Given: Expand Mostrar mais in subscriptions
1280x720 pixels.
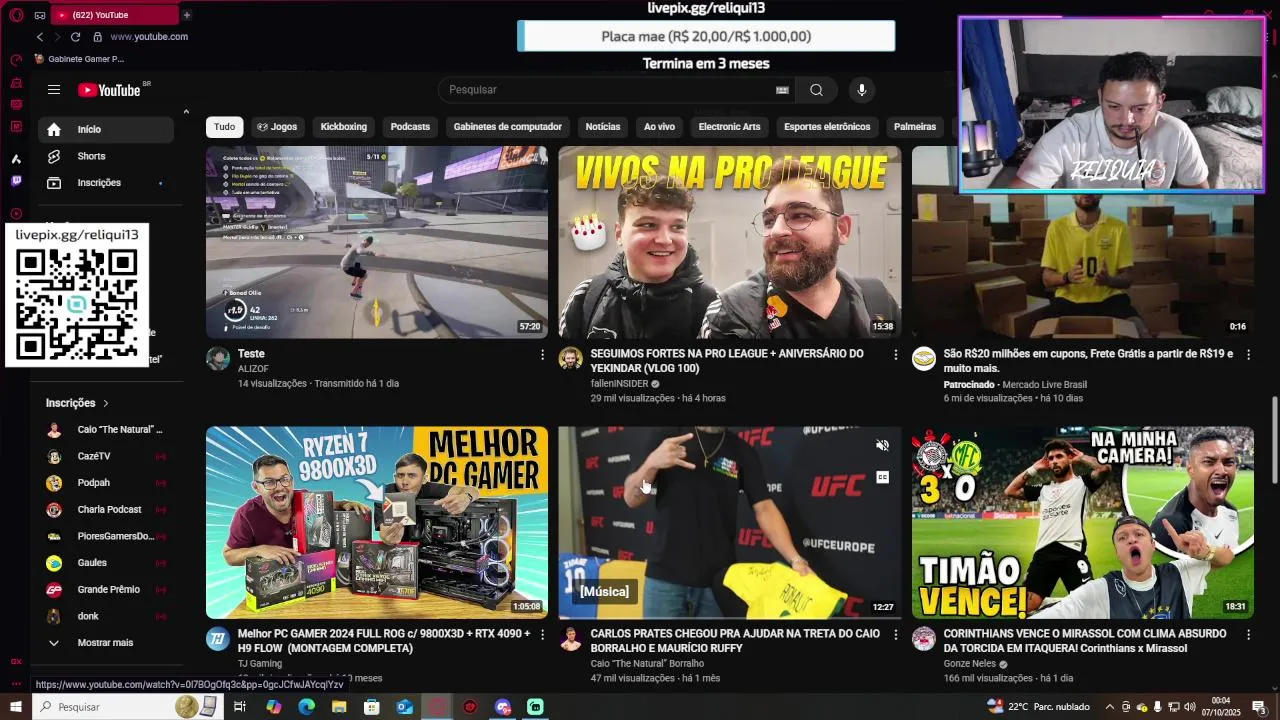Looking at the screenshot, I should tap(105, 643).
